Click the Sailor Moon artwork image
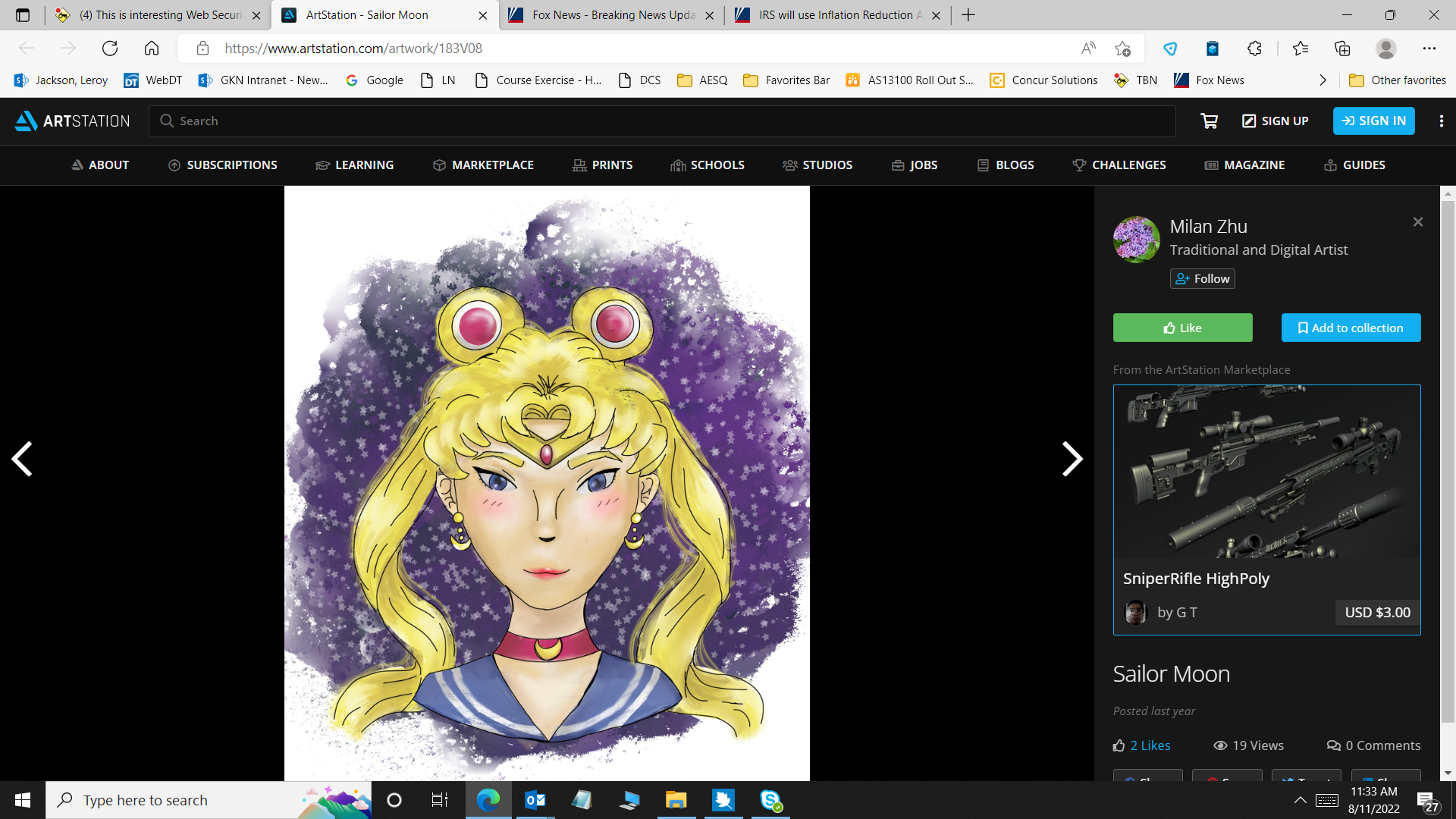The height and width of the screenshot is (819, 1456). pyautogui.click(x=547, y=483)
